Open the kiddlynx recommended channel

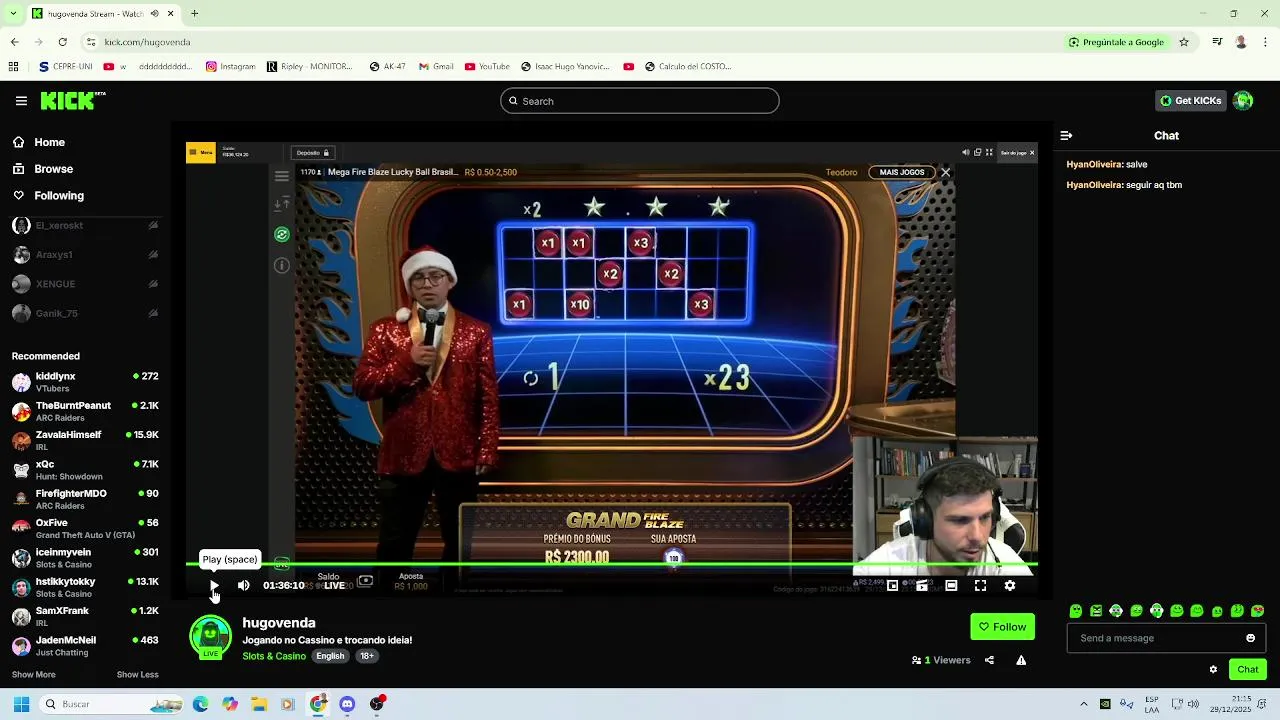85,382
